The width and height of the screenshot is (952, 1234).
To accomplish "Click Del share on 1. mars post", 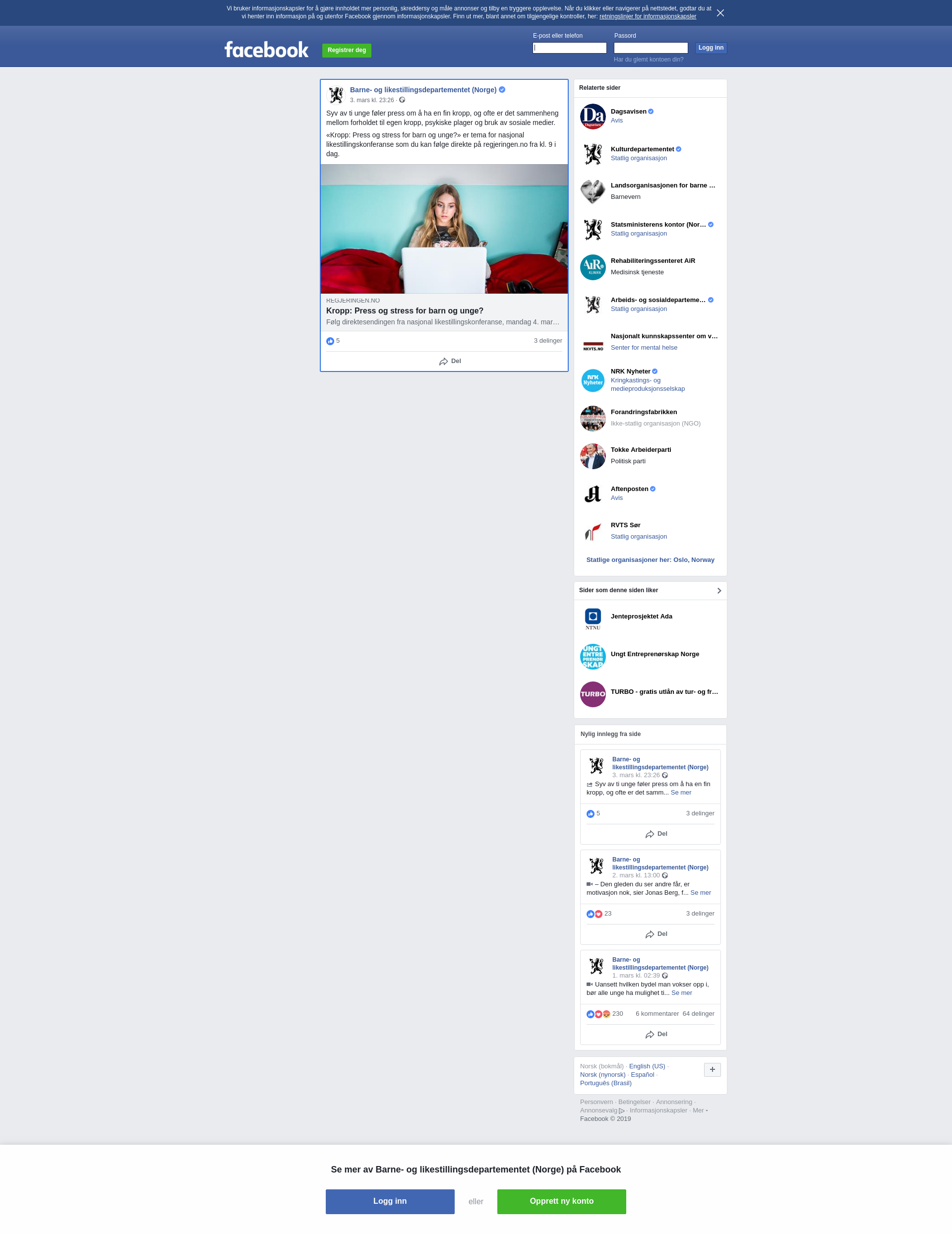I will [656, 1034].
